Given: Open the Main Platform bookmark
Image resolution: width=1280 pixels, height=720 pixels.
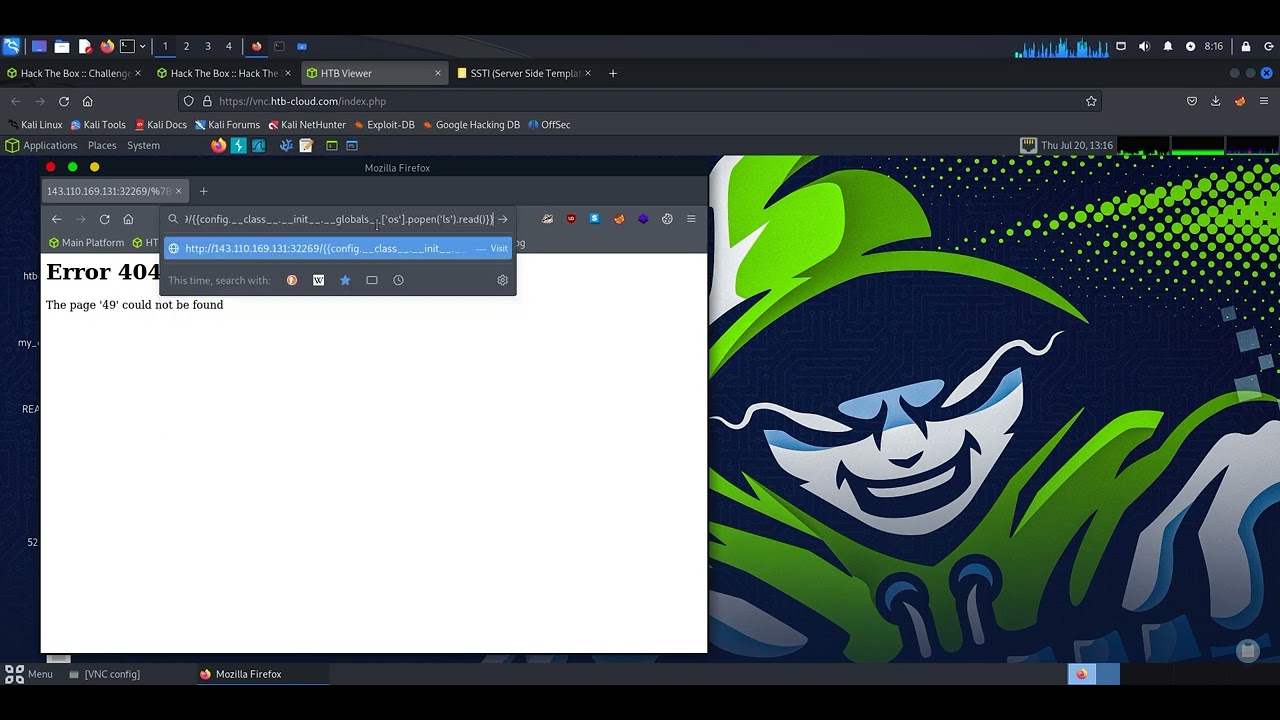Looking at the screenshot, I should click(x=87, y=243).
